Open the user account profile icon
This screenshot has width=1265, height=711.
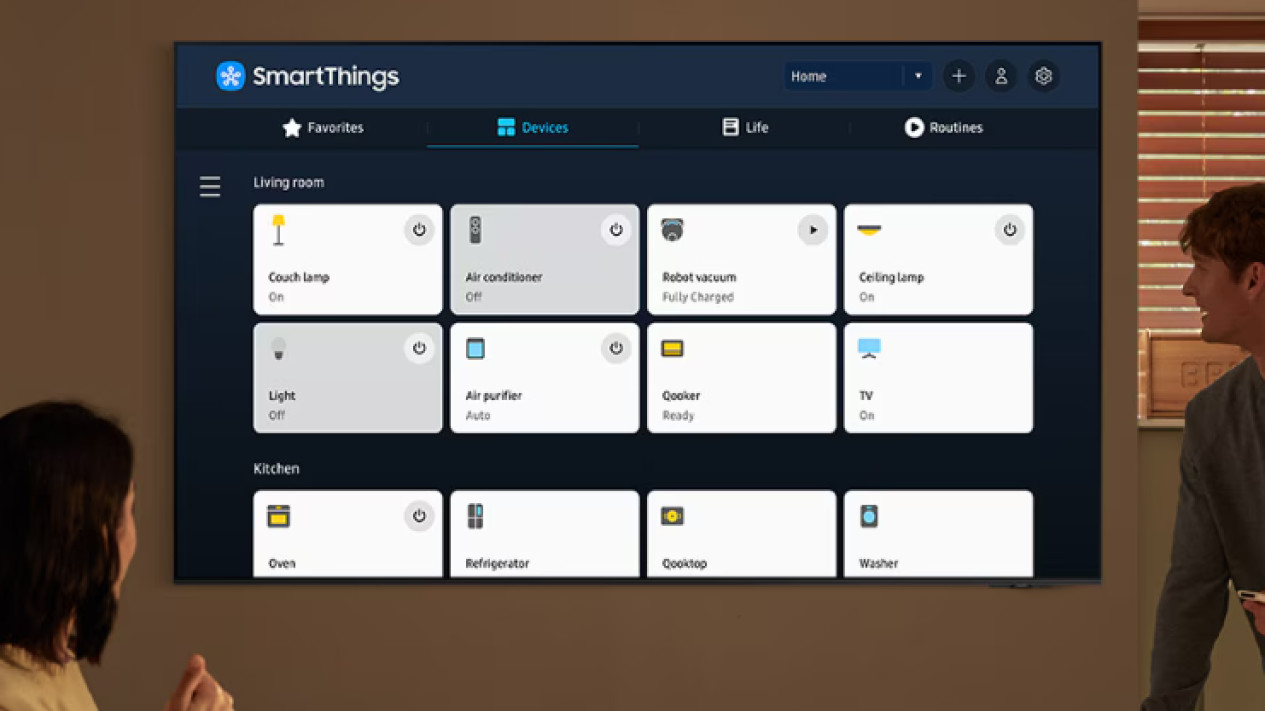1001,76
